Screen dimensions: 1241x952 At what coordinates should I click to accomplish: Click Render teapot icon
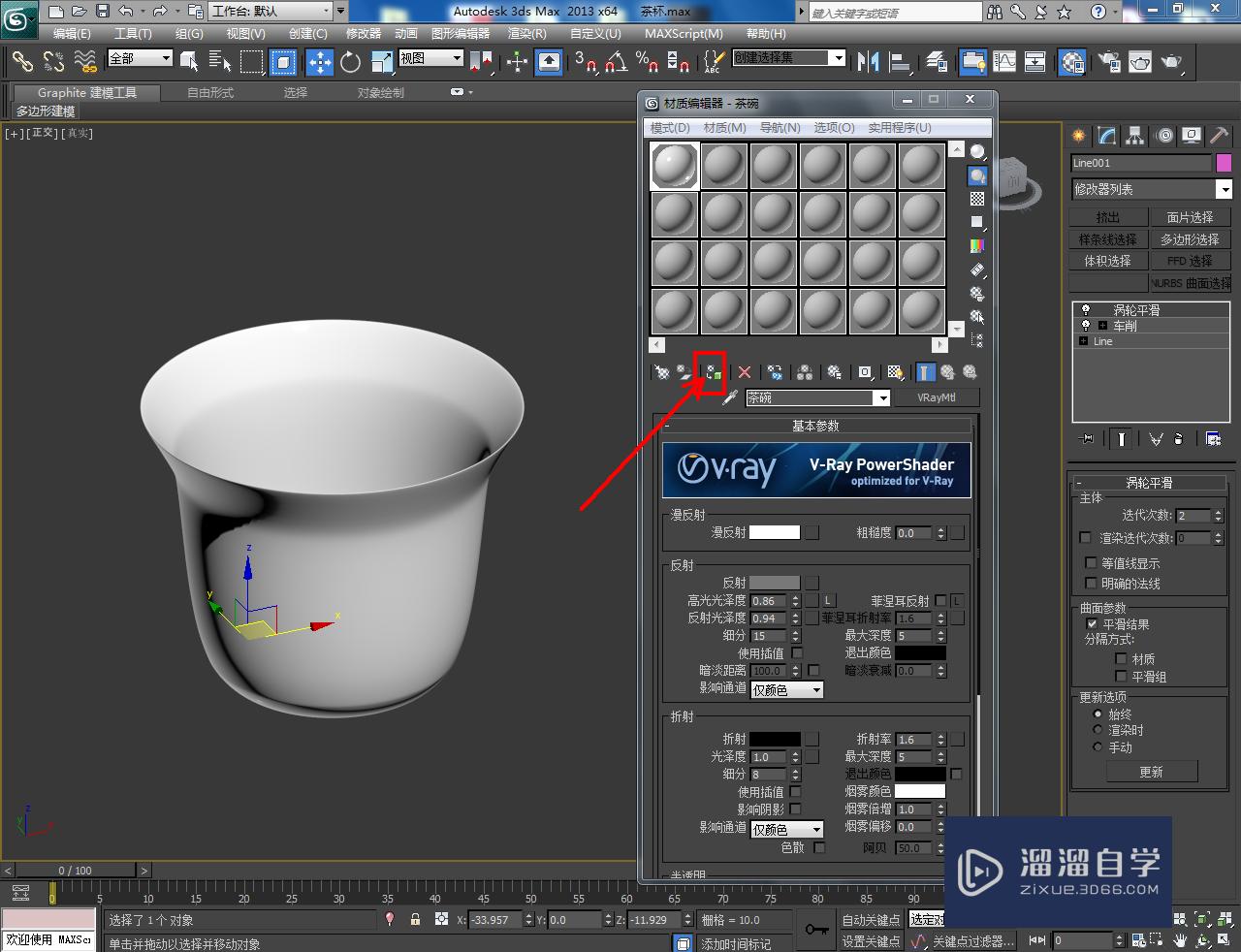[1171, 62]
